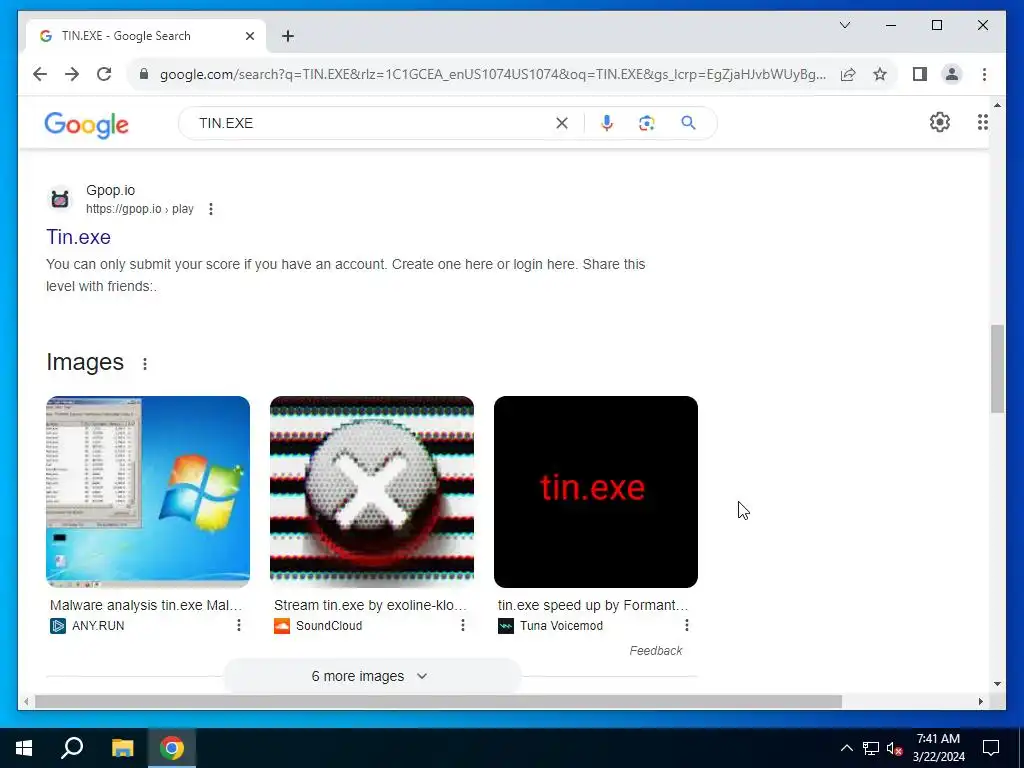
Task: Close the TIN.EXE Google Search tab
Action: pyautogui.click(x=249, y=36)
